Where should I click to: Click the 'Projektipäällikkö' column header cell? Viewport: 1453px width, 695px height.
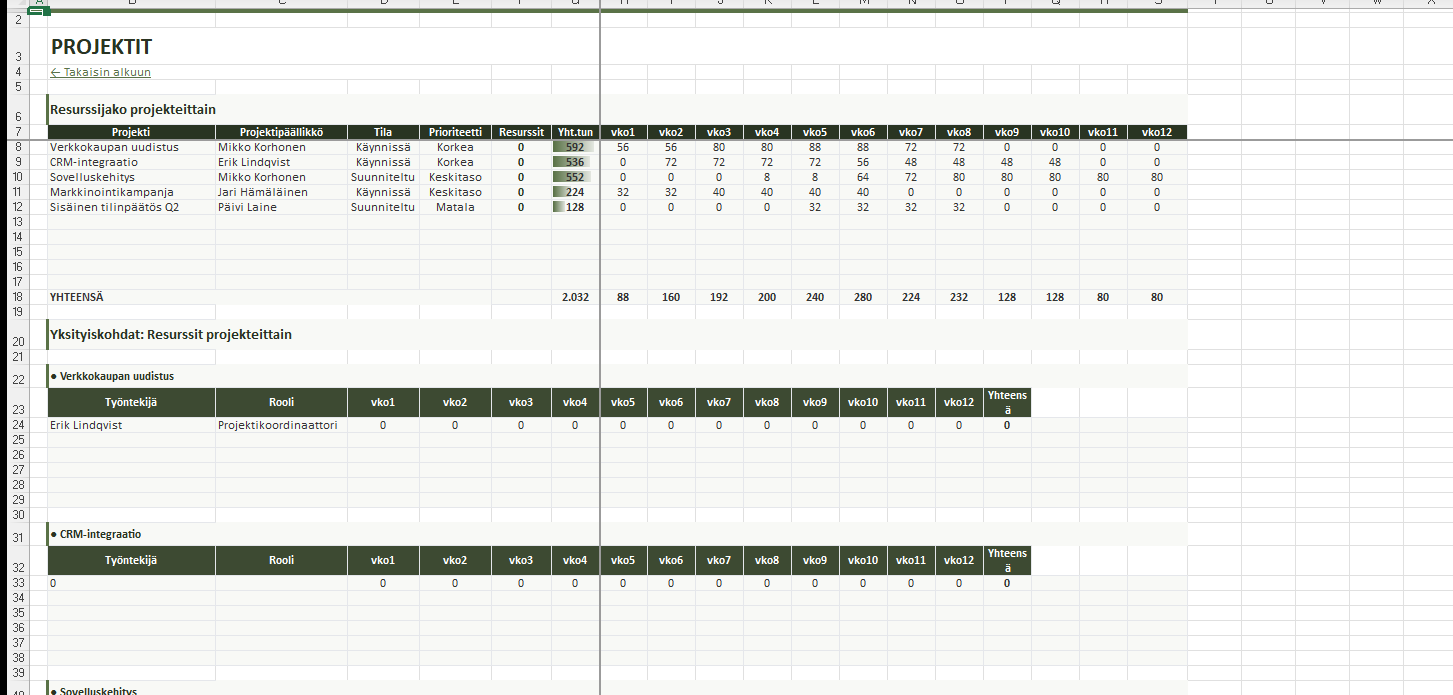pos(281,132)
